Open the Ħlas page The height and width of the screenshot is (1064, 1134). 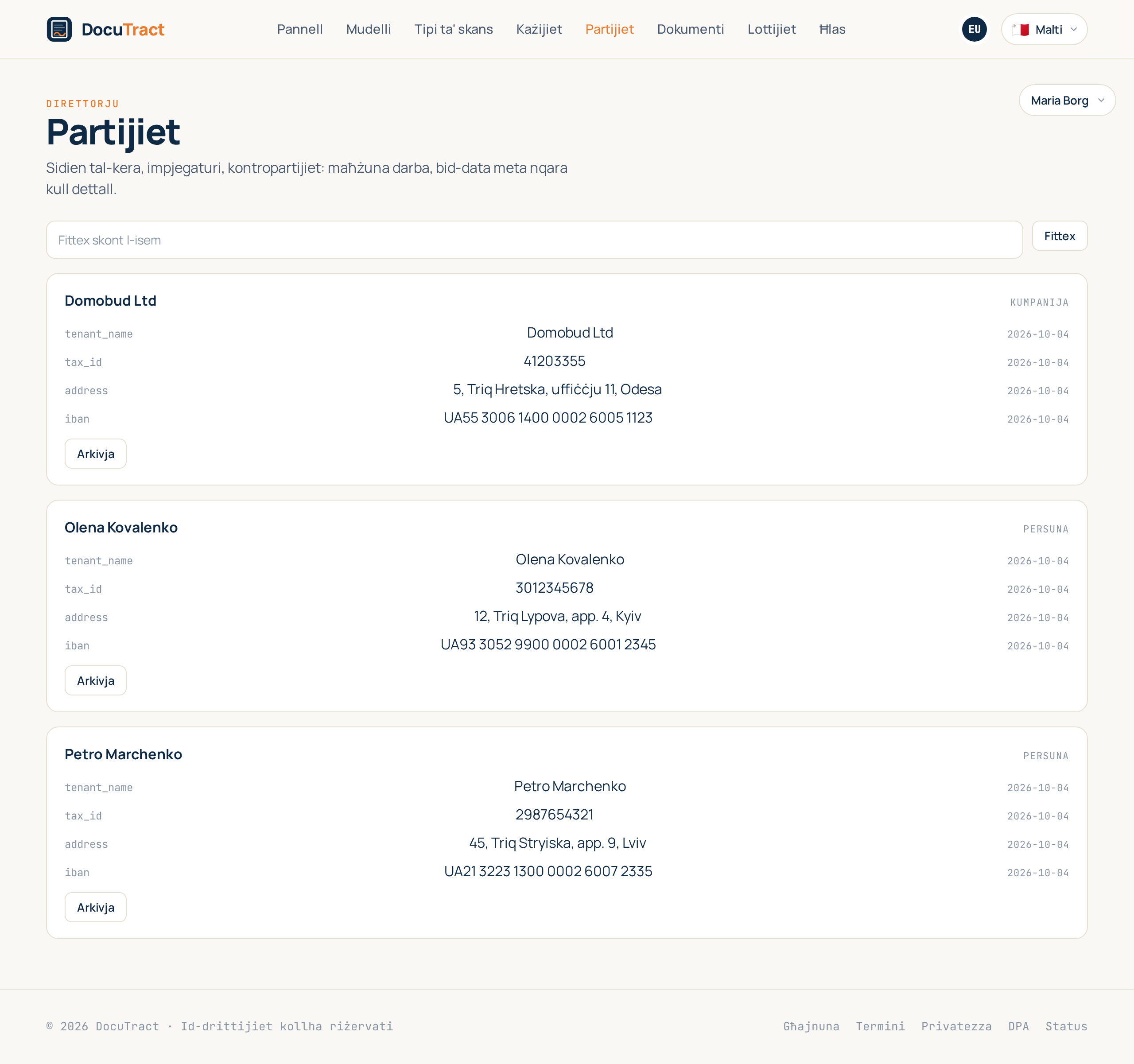[x=832, y=29]
